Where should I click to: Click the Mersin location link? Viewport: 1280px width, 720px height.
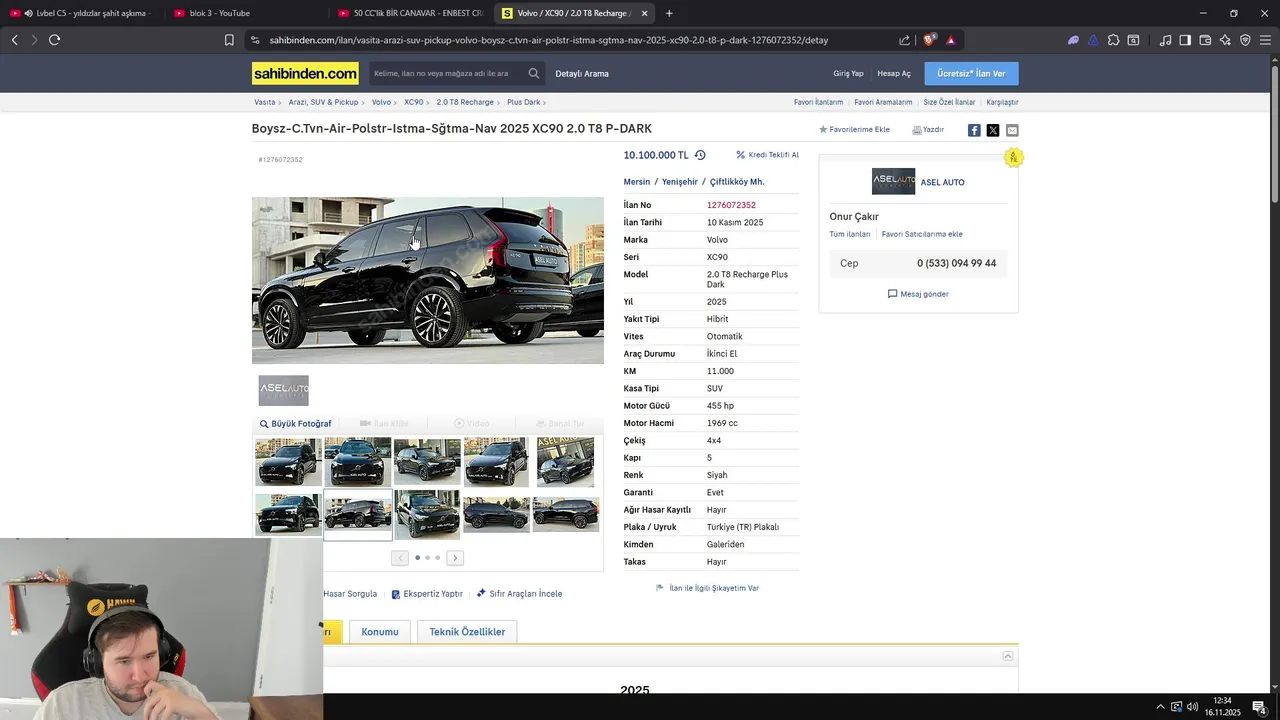(x=637, y=182)
